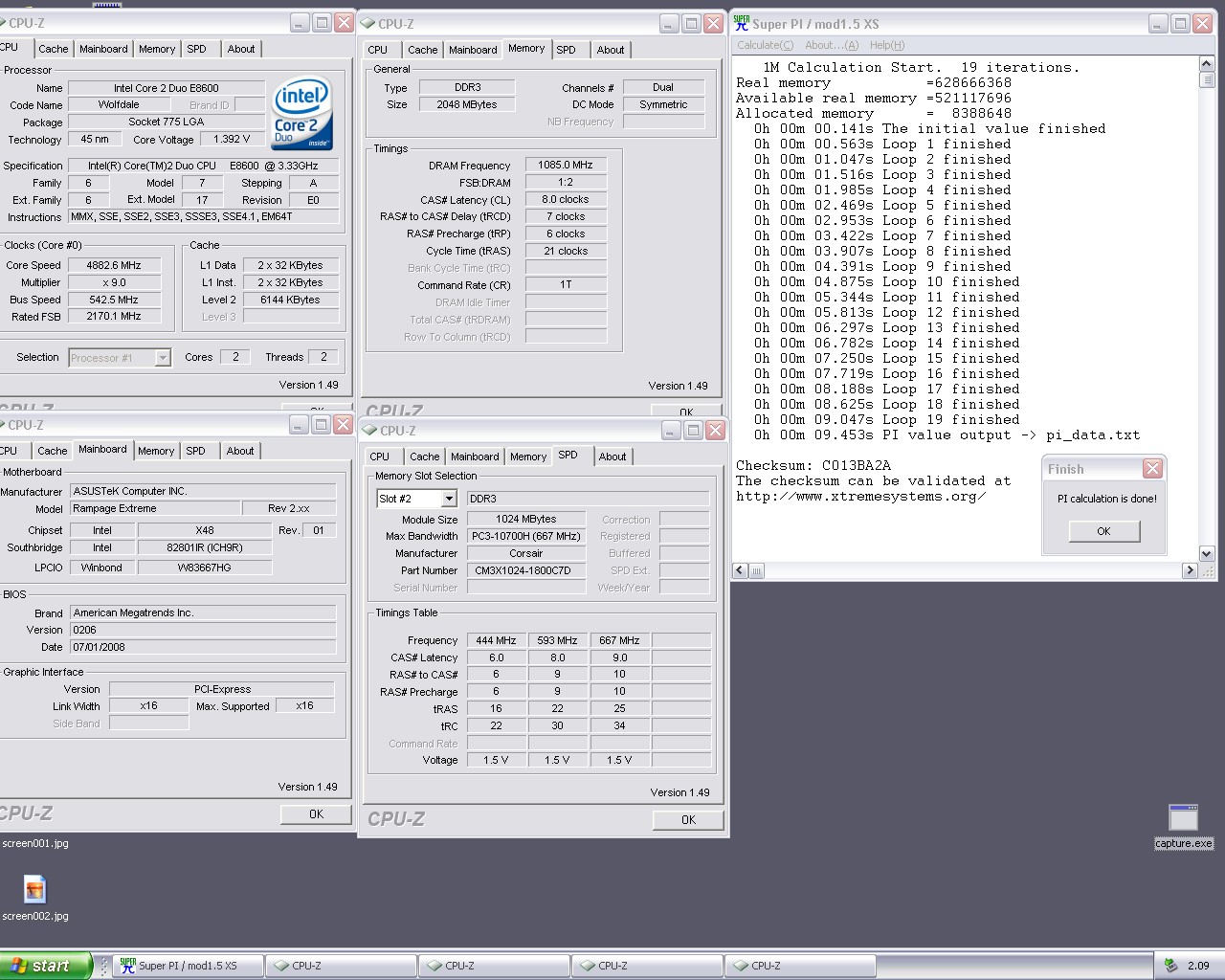Open the capture.exe desktop icon

pyautogui.click(x=1183, y=817)
